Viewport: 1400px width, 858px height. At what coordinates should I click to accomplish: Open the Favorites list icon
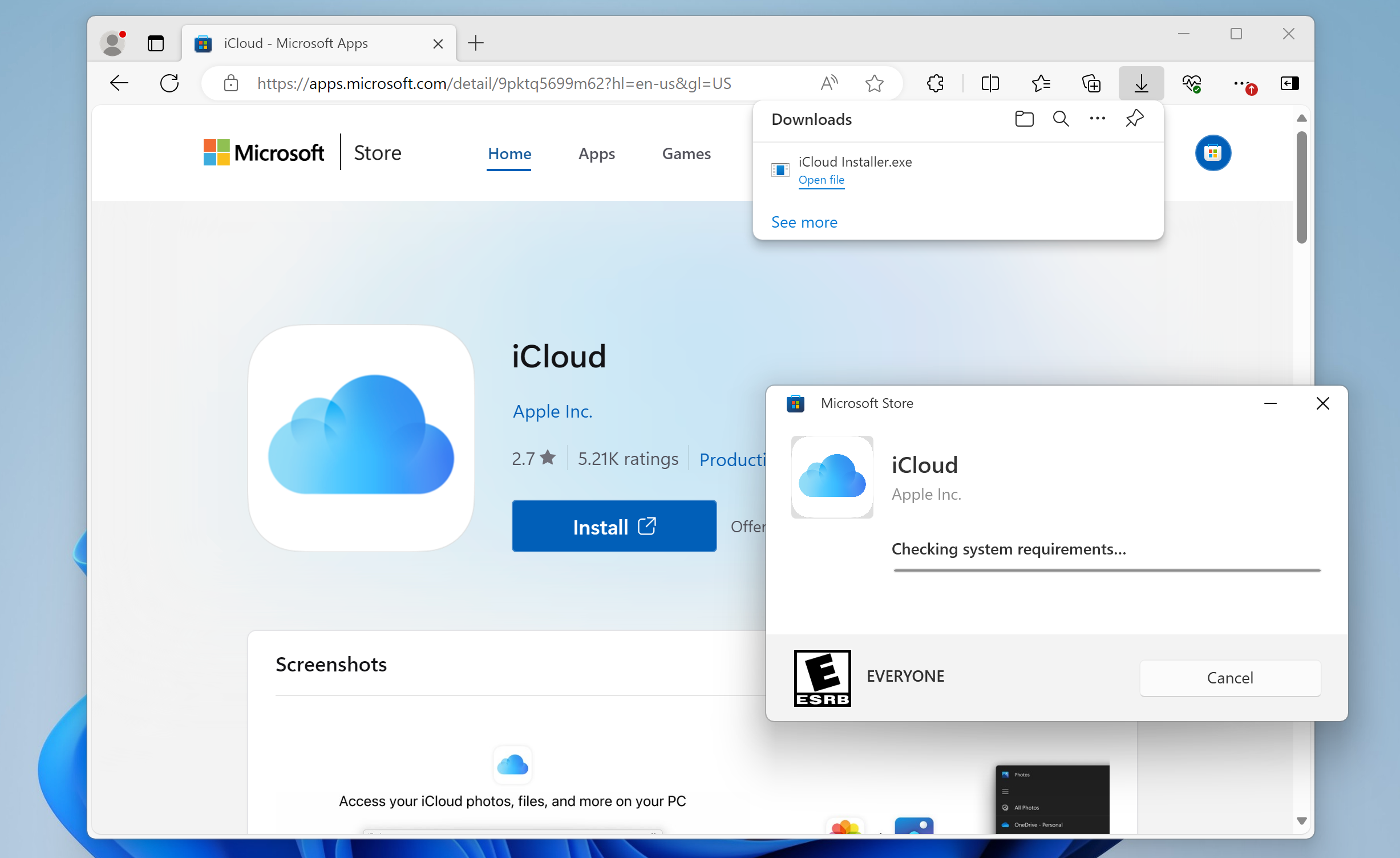click(1041, 83)
